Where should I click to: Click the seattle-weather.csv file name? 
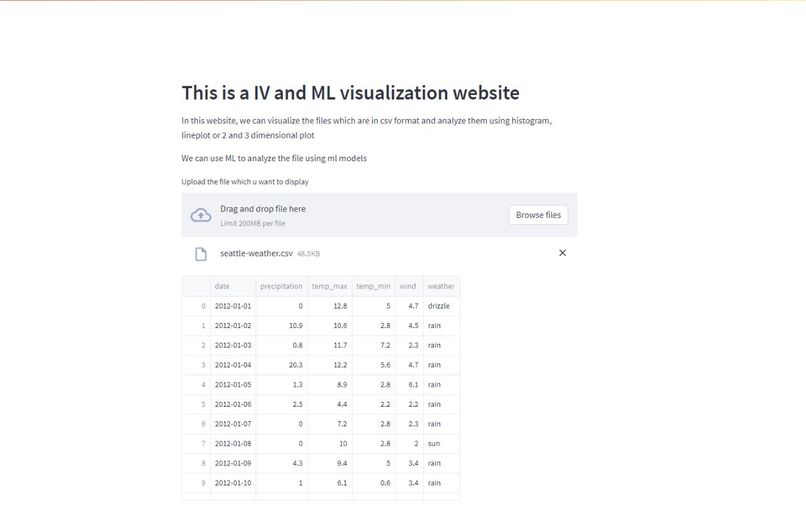[256, 253]
